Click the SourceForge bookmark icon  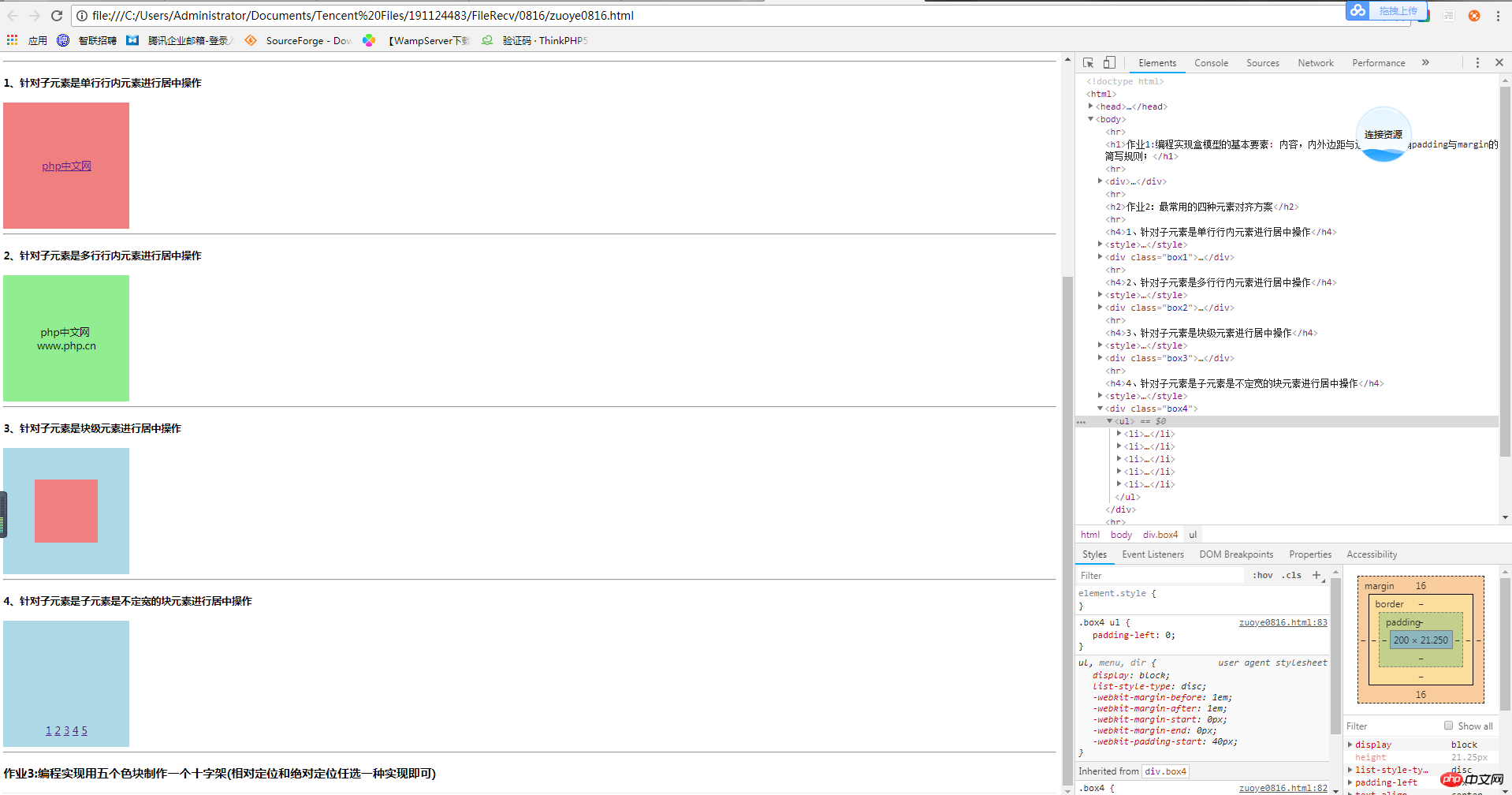tap(251, 40)
